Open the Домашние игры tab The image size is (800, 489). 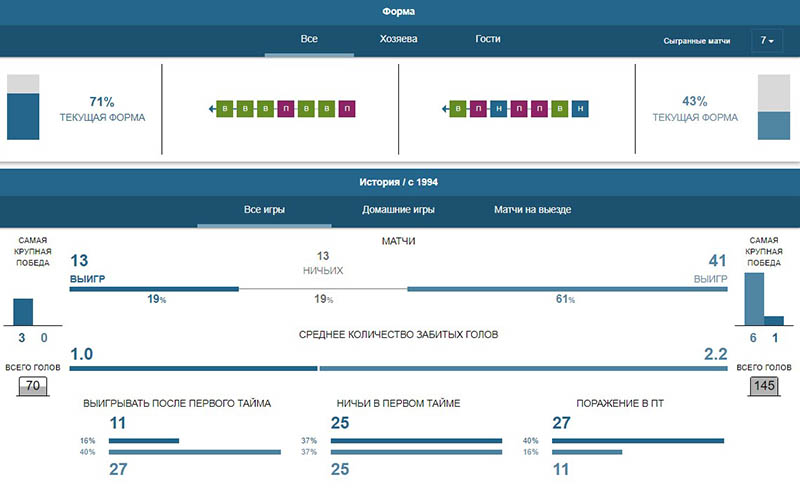pyautogui.click(x=398, y=211)
